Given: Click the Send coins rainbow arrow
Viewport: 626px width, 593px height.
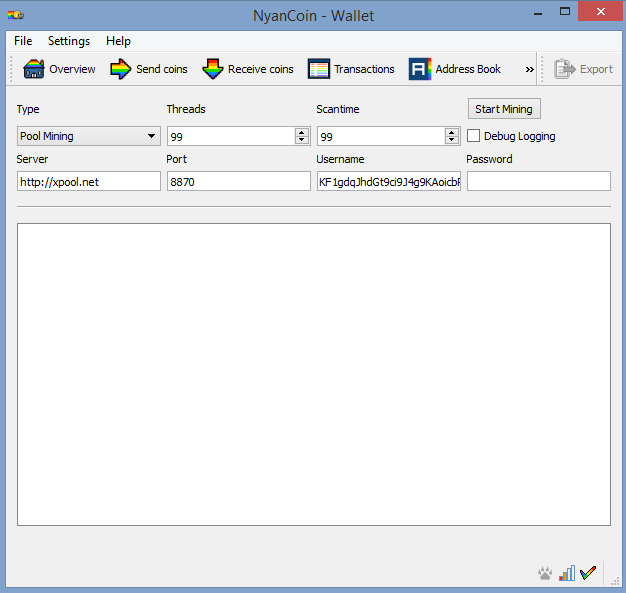Looking at the screenshot, I should (120, 69).
